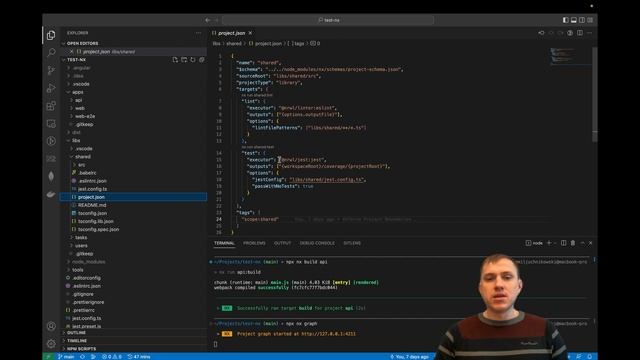Switch to the TERMINAL tab
The width and height of the screenshot is (640, 360).
click(x=224, y=243)
